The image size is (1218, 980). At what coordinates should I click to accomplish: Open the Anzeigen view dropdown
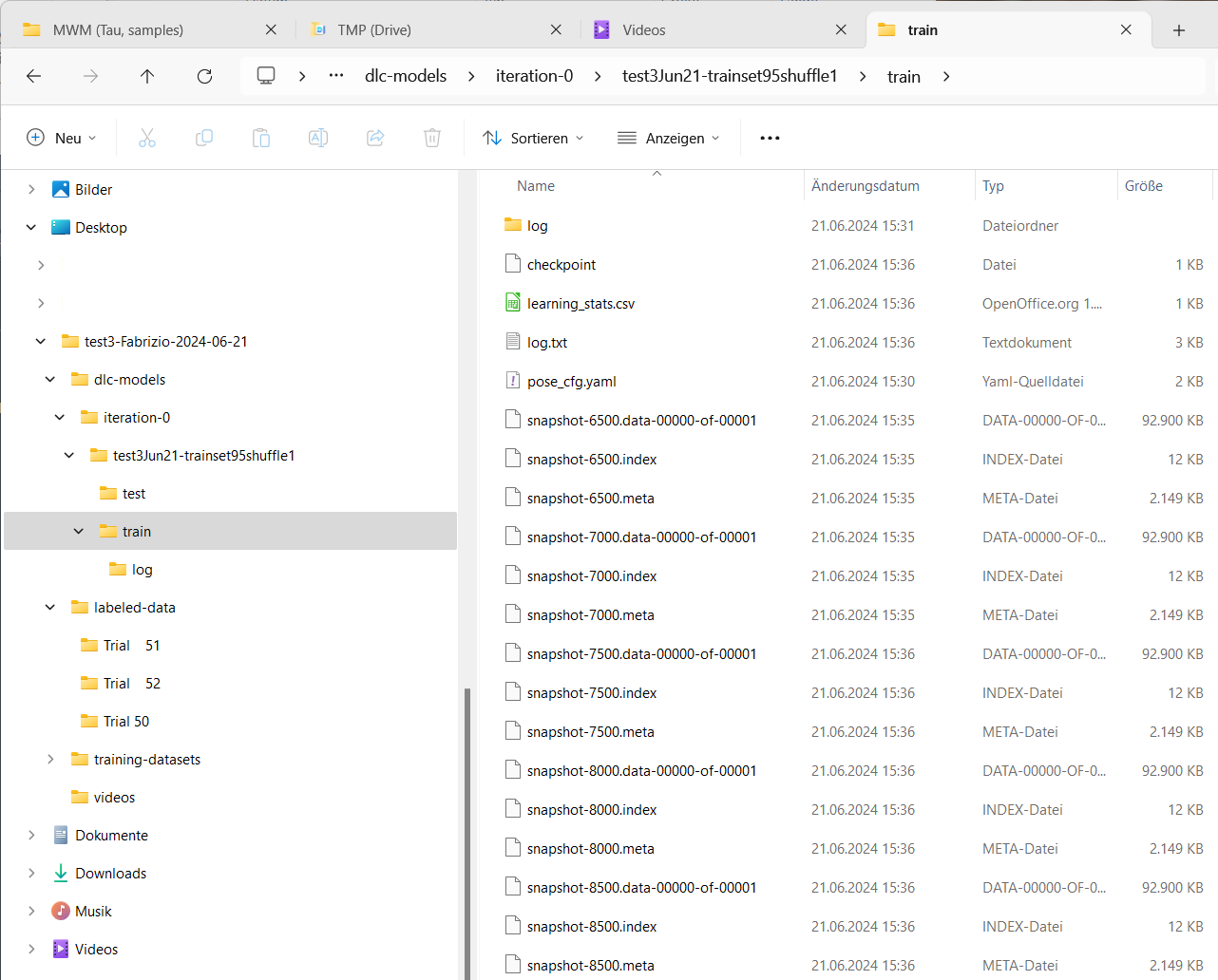pyautogui.click(x=669, y=138)
